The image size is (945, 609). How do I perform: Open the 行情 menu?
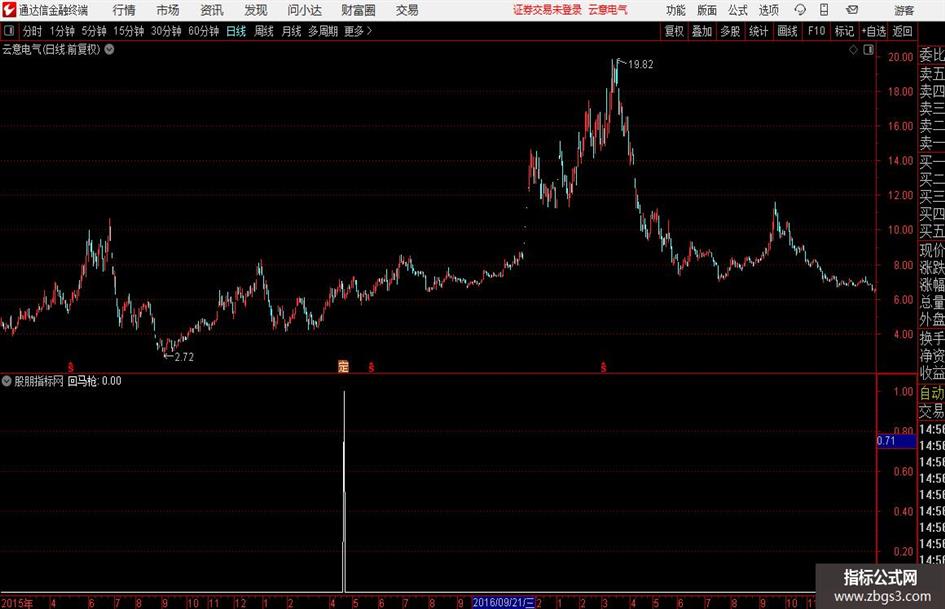(124, 10)
